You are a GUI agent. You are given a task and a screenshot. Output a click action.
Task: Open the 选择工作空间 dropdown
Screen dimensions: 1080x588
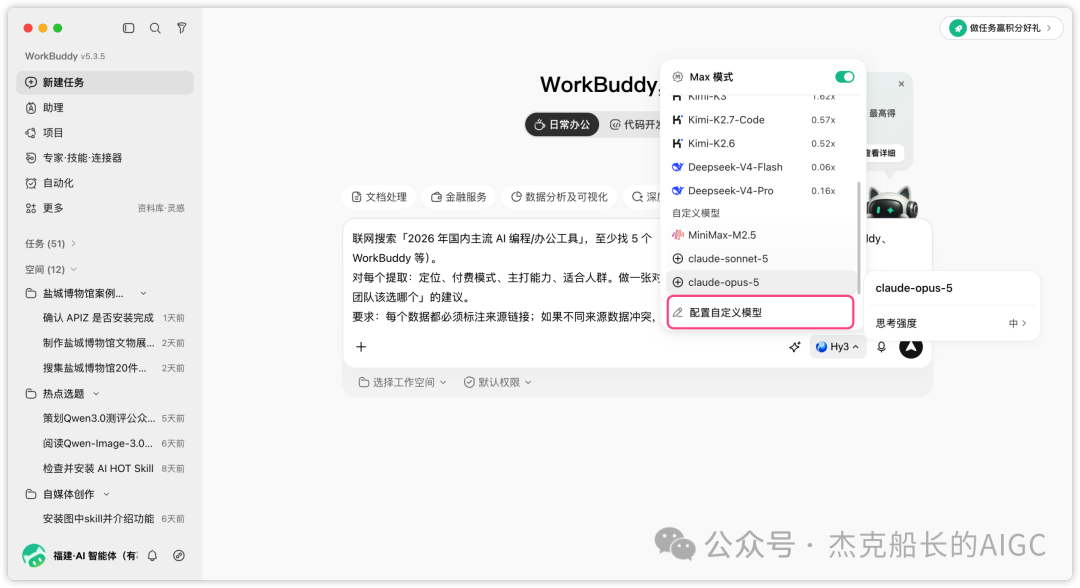tap(403, 383)
